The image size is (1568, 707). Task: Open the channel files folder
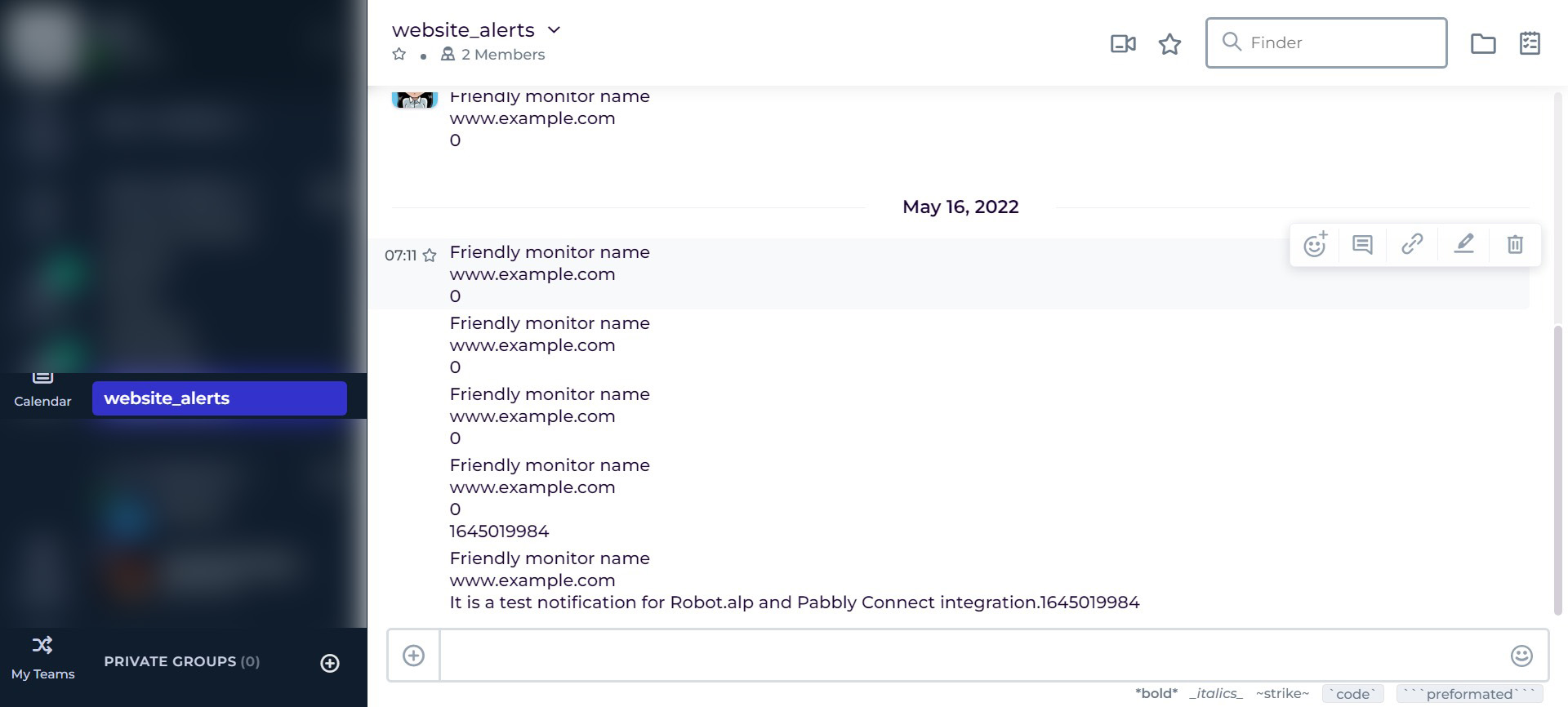(1483, 43)
